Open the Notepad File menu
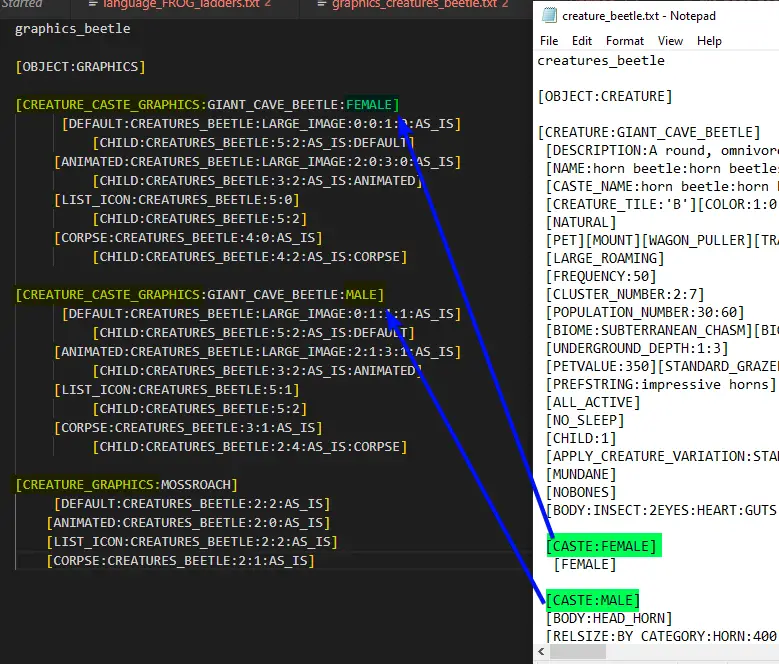Screen dimensions: 779x664 tap(549, 41)
